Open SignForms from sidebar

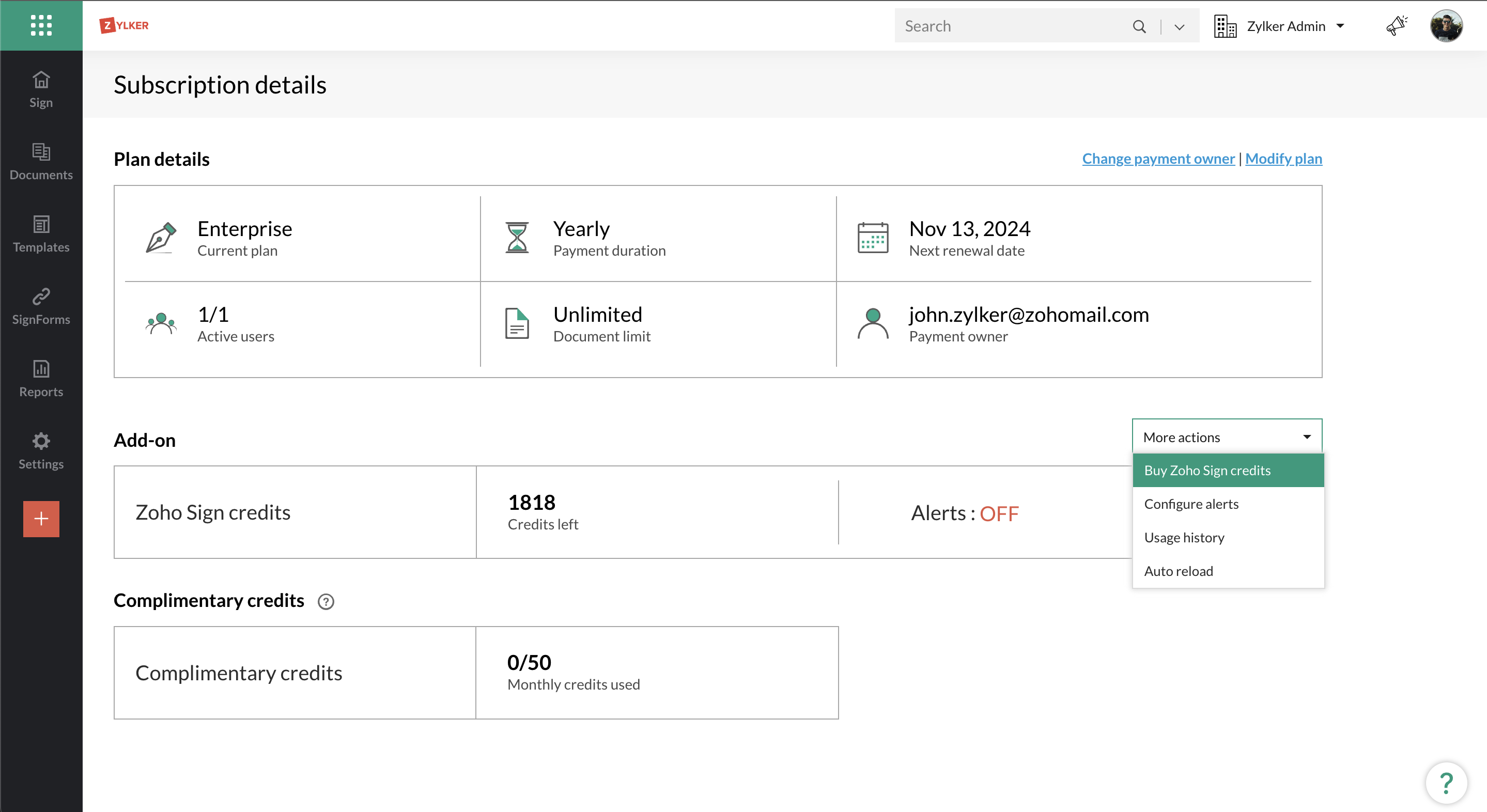tap(41, 306)
